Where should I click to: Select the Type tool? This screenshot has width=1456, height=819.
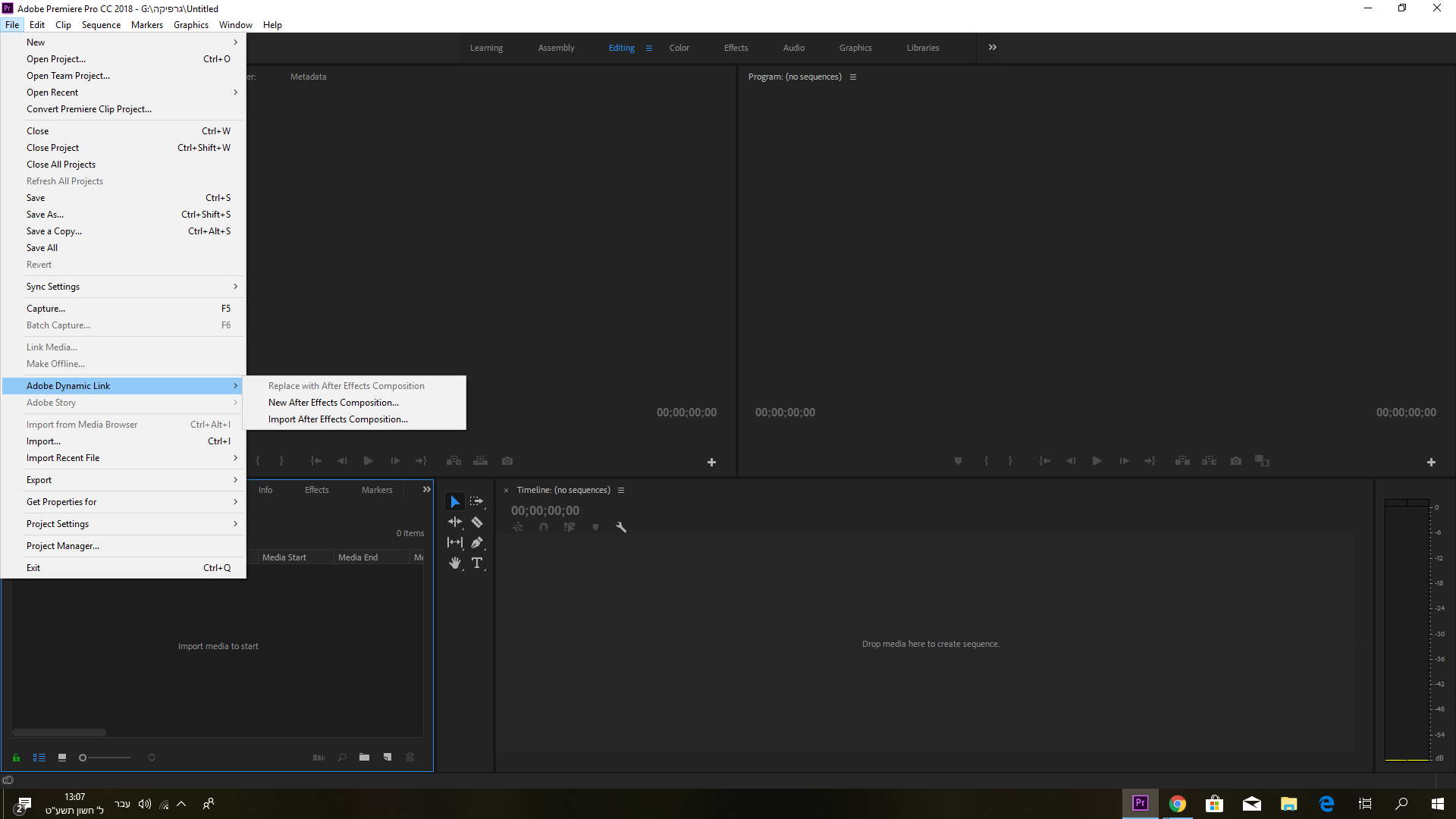(x=477, y=563)
